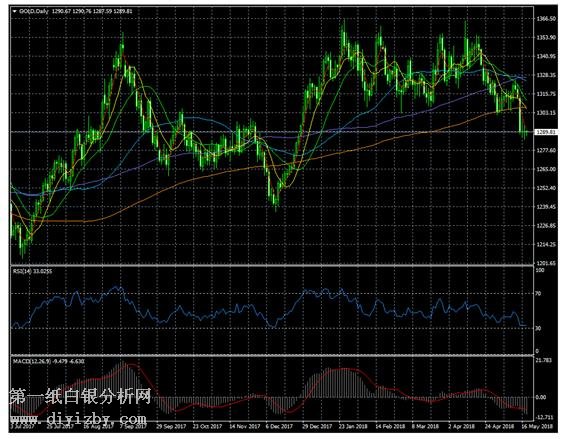
Task: Click the 6 Dec 2017 date label
Action: coord(279,426)
